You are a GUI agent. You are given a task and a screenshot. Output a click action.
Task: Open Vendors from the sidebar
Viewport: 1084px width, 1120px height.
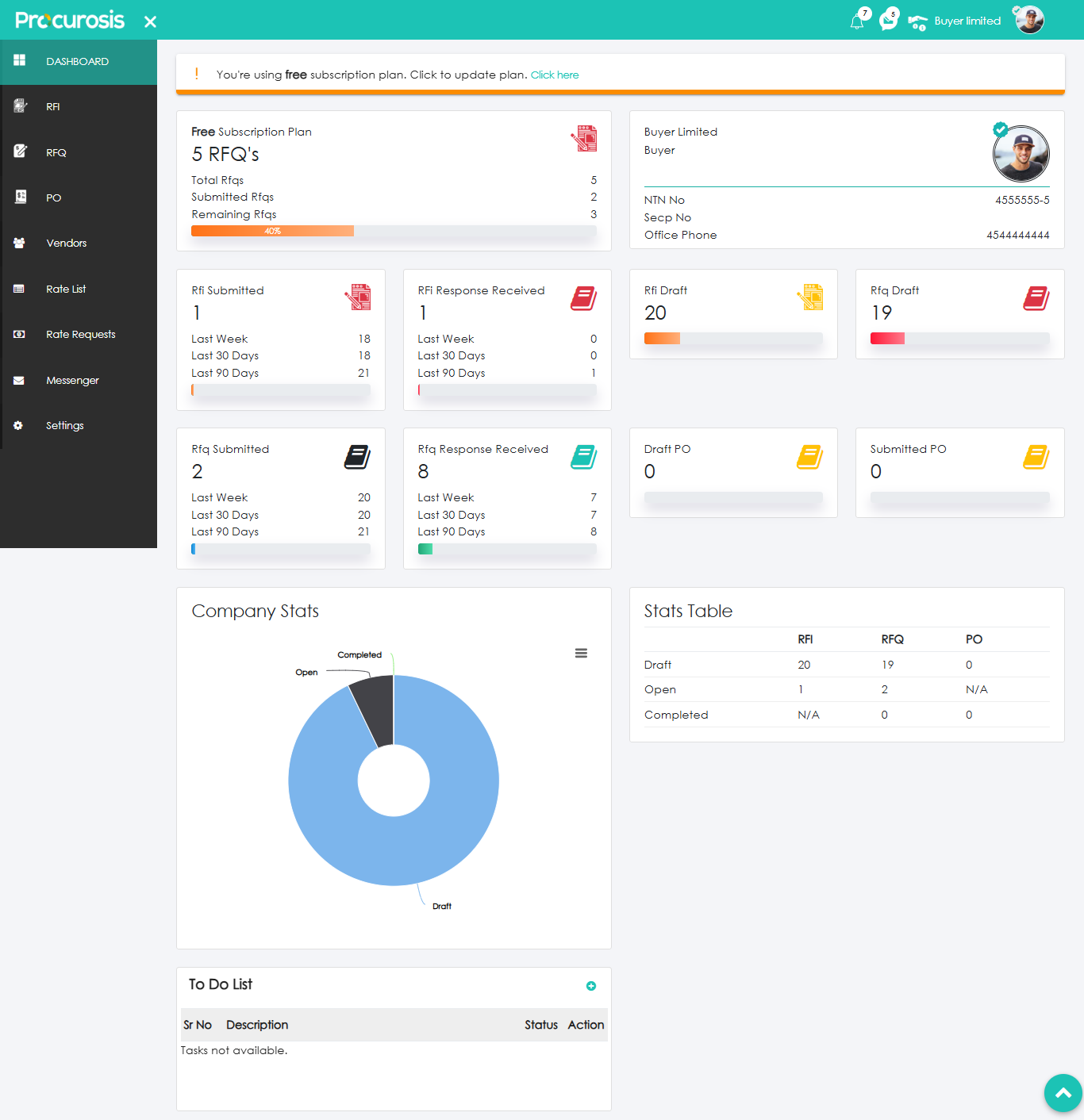point(66,244)
